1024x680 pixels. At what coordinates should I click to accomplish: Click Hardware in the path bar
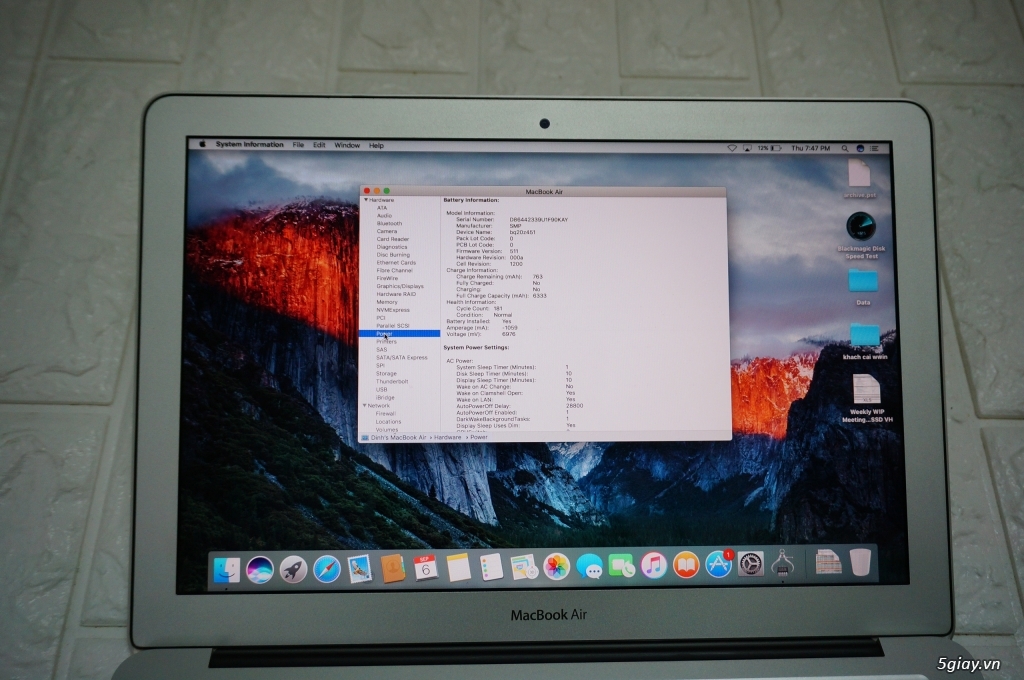447,438
